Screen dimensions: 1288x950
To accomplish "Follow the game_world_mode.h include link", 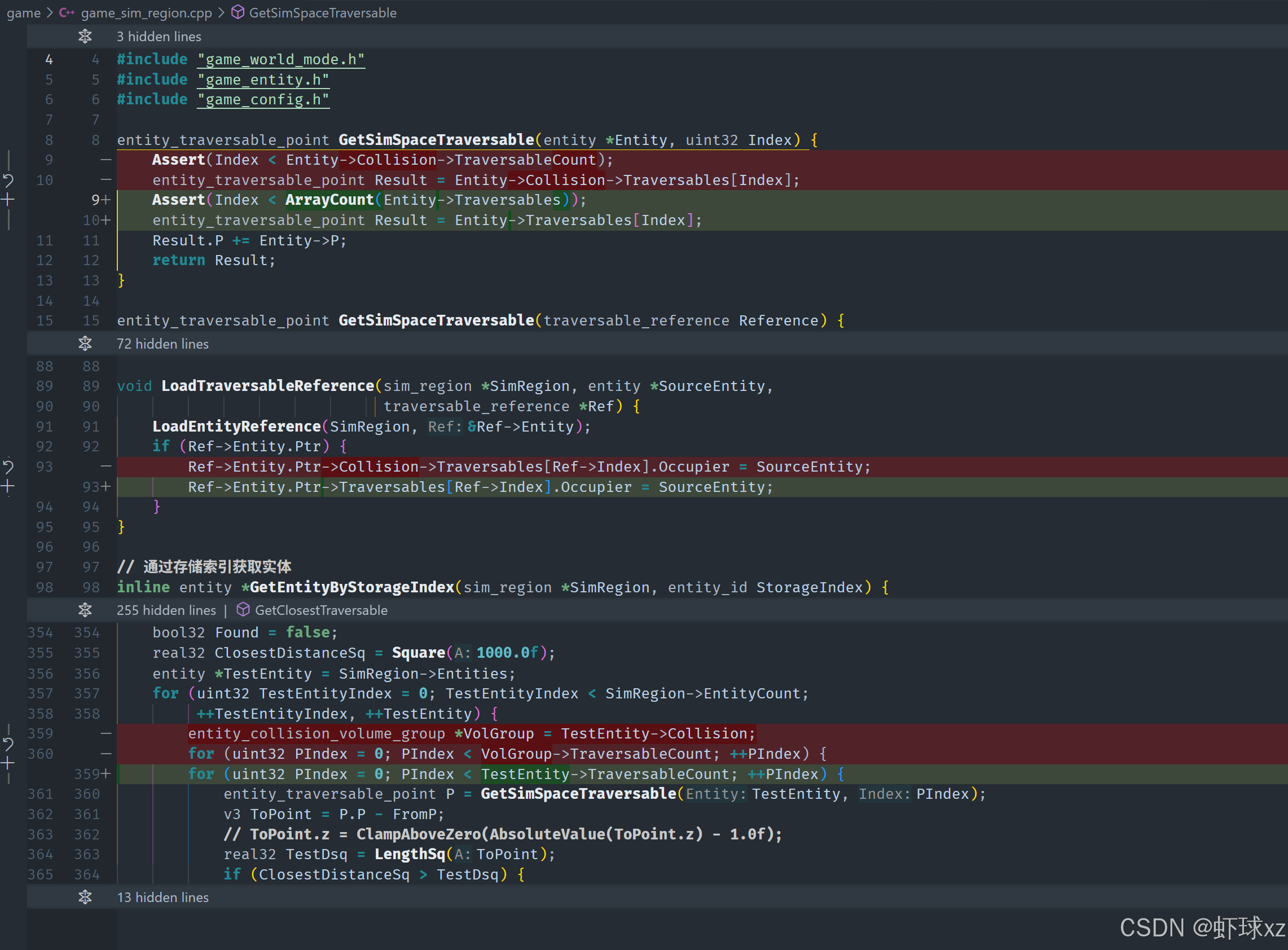I will point(281,59).
